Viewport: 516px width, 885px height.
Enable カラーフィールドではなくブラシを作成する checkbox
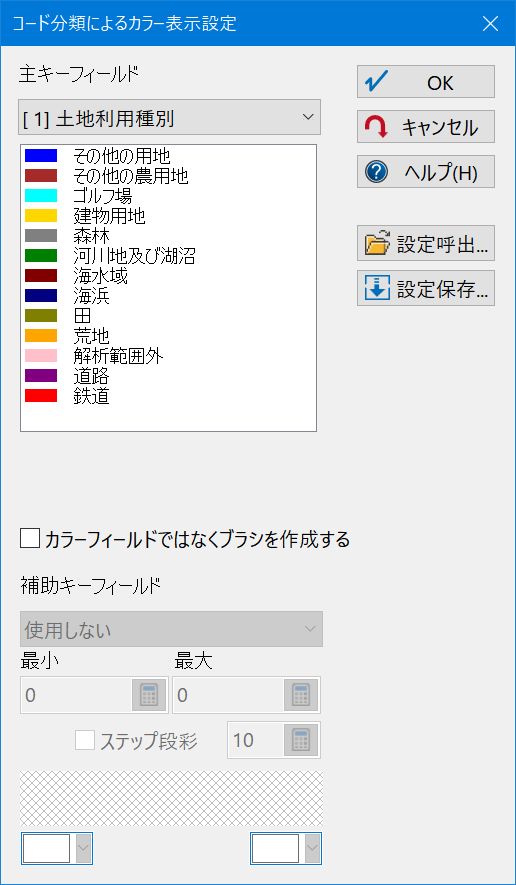[x=30, y=538]
